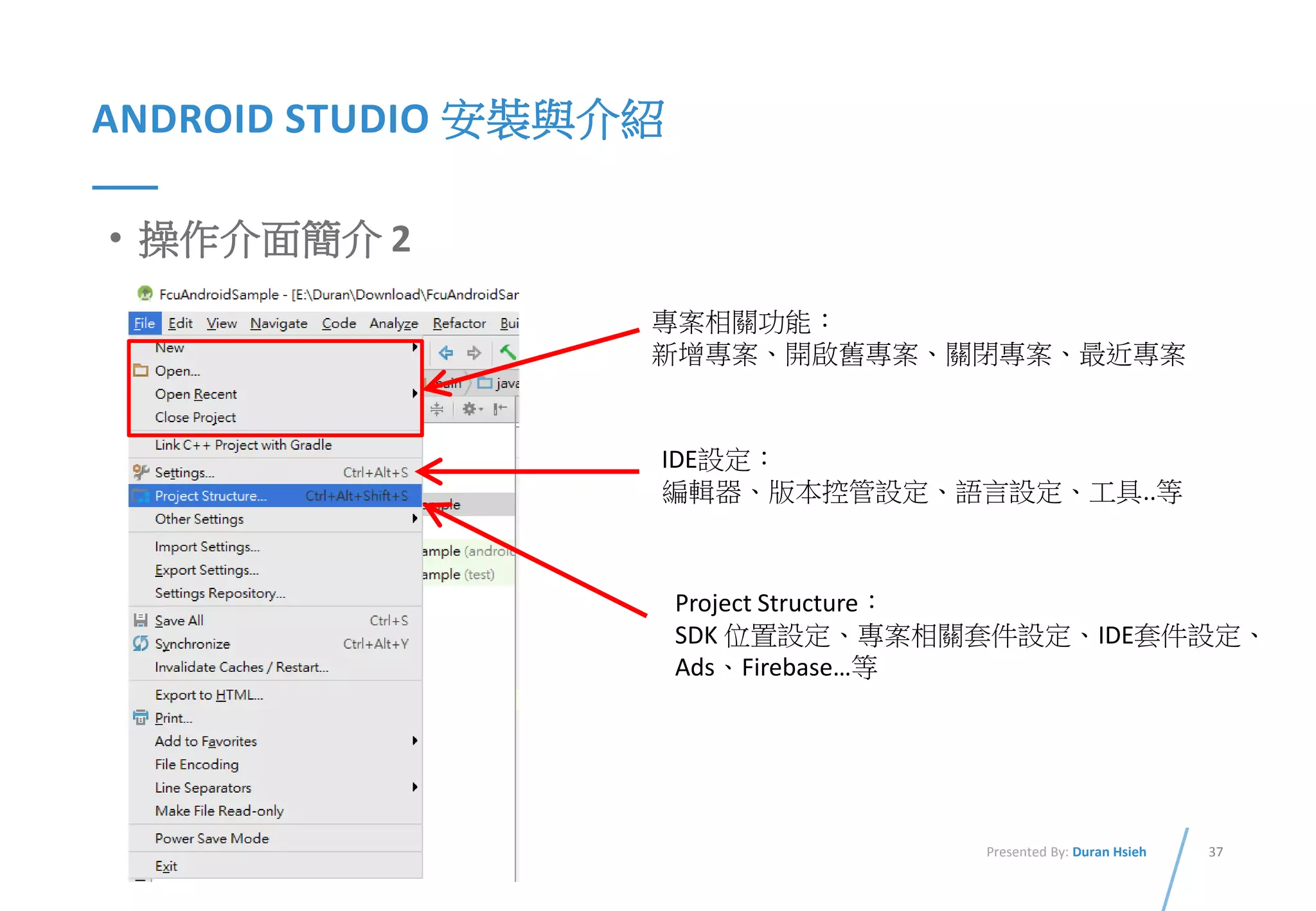Click the Android Studio app icon in title bar
Image resolution: width=1316 pixels, height=911 pixels.
tap(145, 294)
